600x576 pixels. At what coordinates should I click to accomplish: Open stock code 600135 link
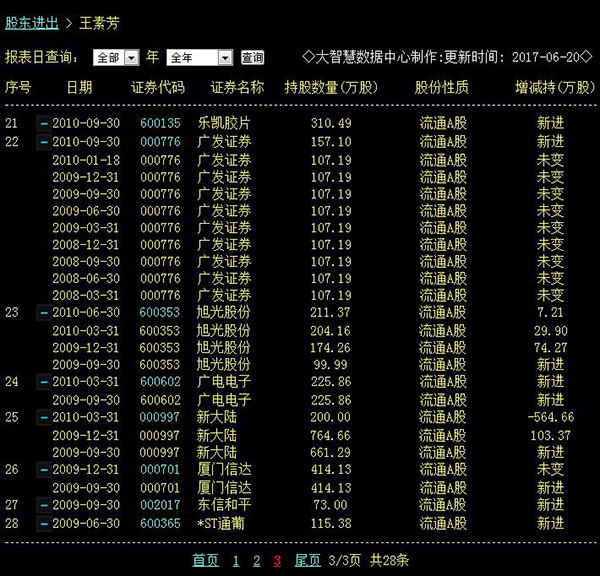[x=160, y=123]
